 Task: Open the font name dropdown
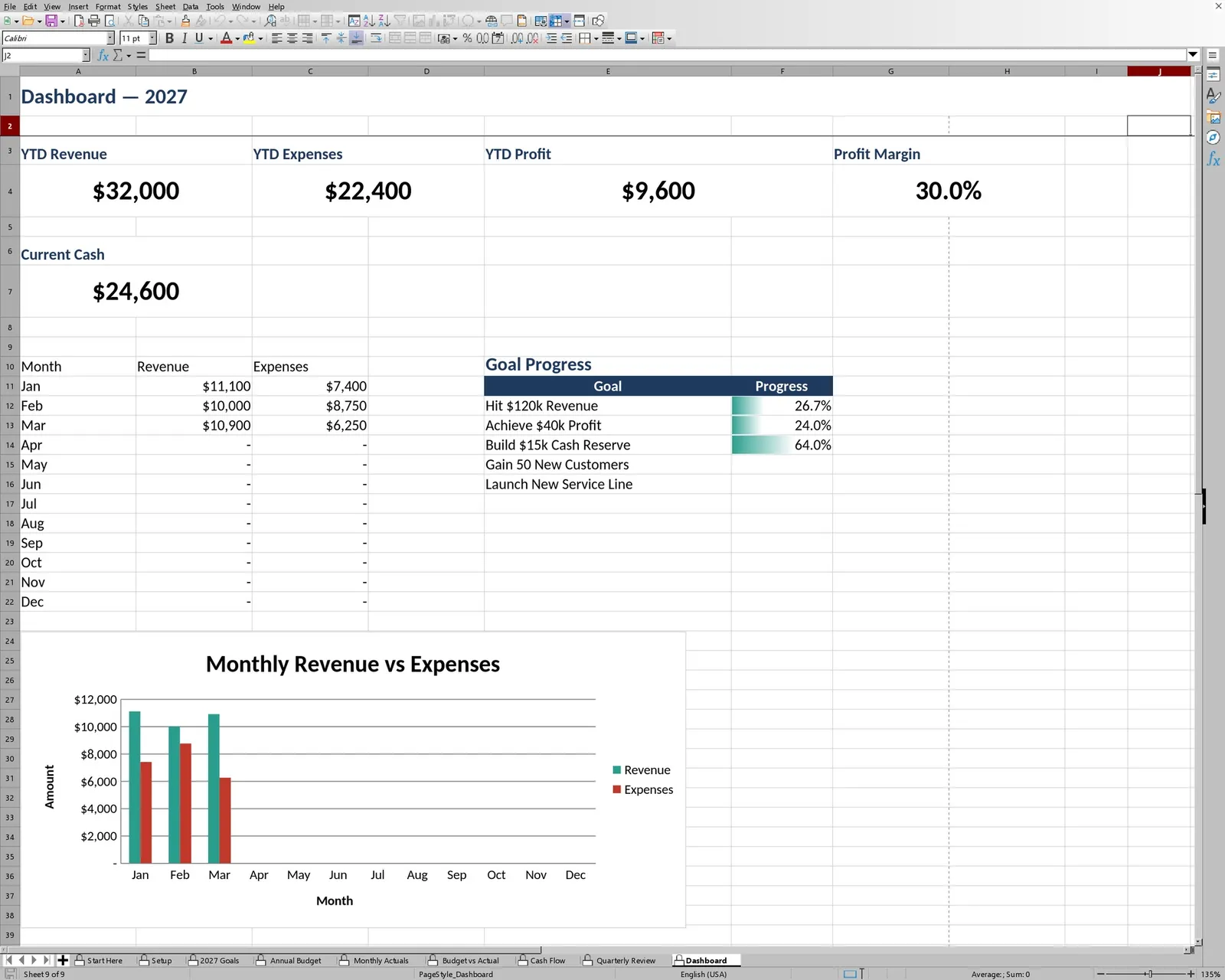pyautogui.click(x=110, y=38)
